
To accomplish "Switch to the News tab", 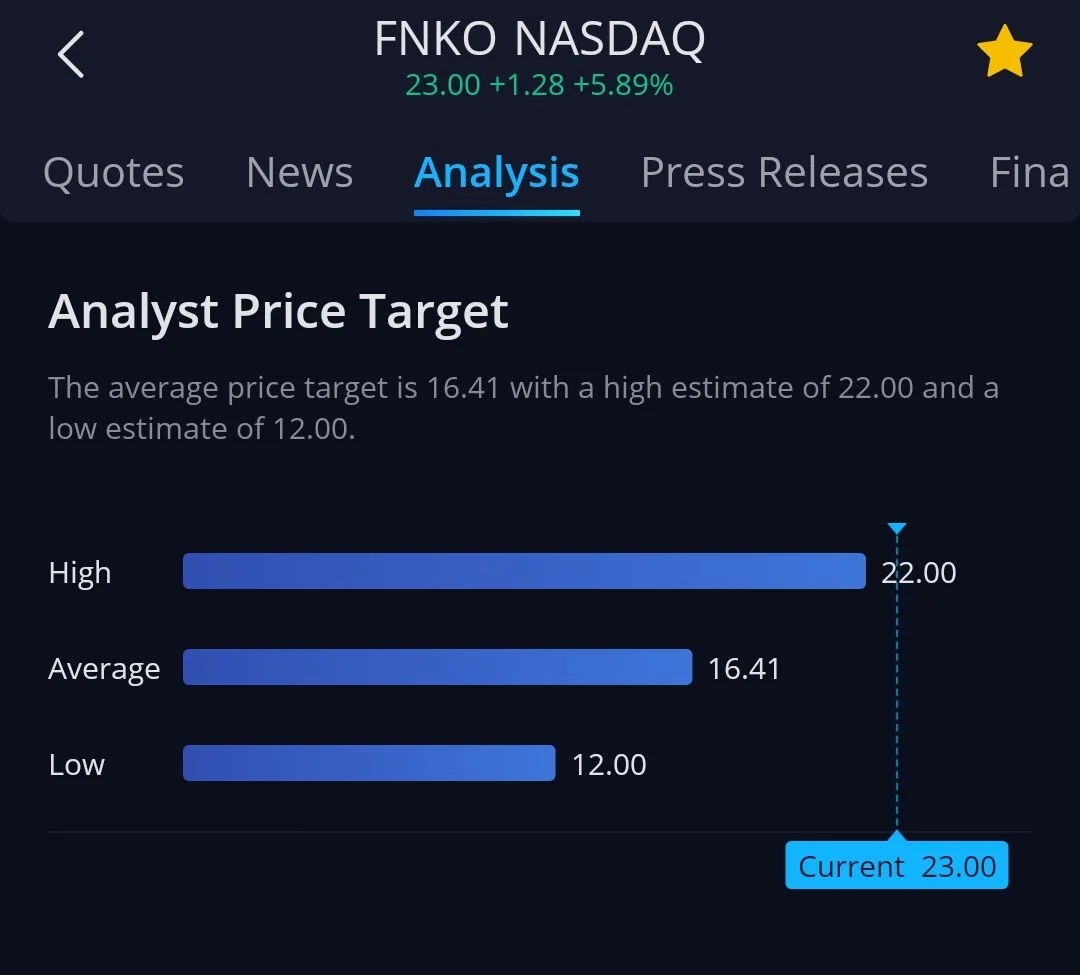I will coord(300,172).
